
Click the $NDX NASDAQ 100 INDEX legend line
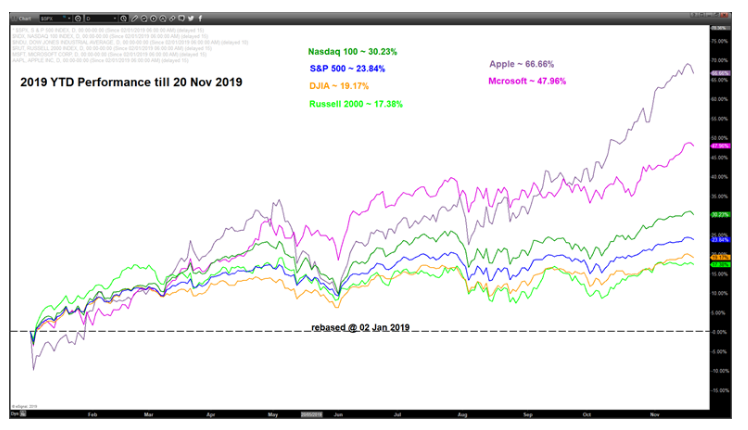click(110, 36)
